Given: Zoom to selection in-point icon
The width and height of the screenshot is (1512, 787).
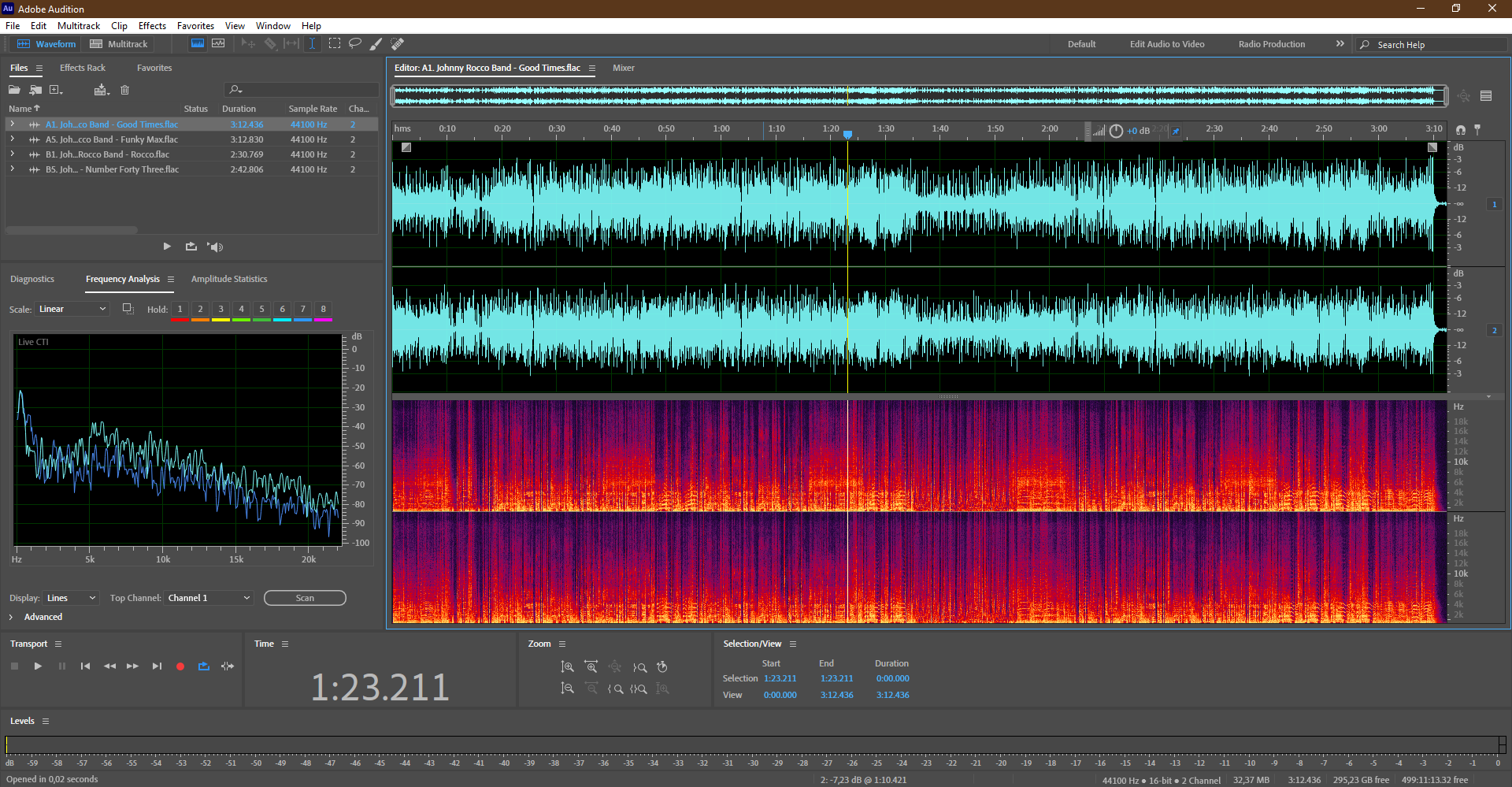Looking at the screenshot, I should (615, 689).
